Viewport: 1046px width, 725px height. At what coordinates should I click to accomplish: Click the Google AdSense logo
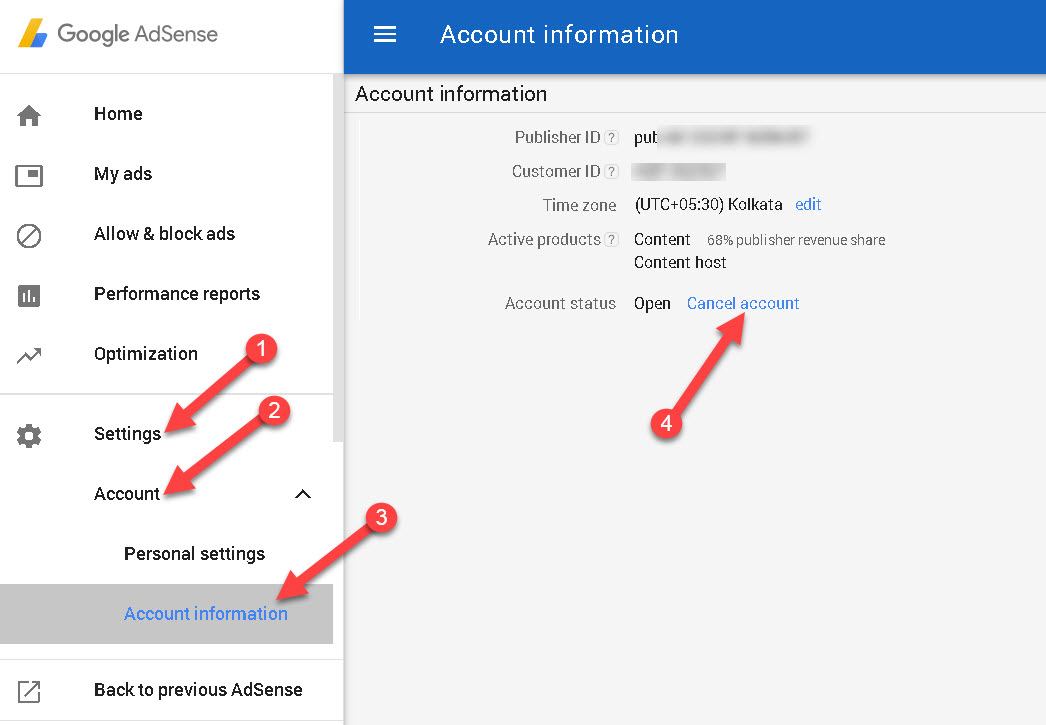115,33
